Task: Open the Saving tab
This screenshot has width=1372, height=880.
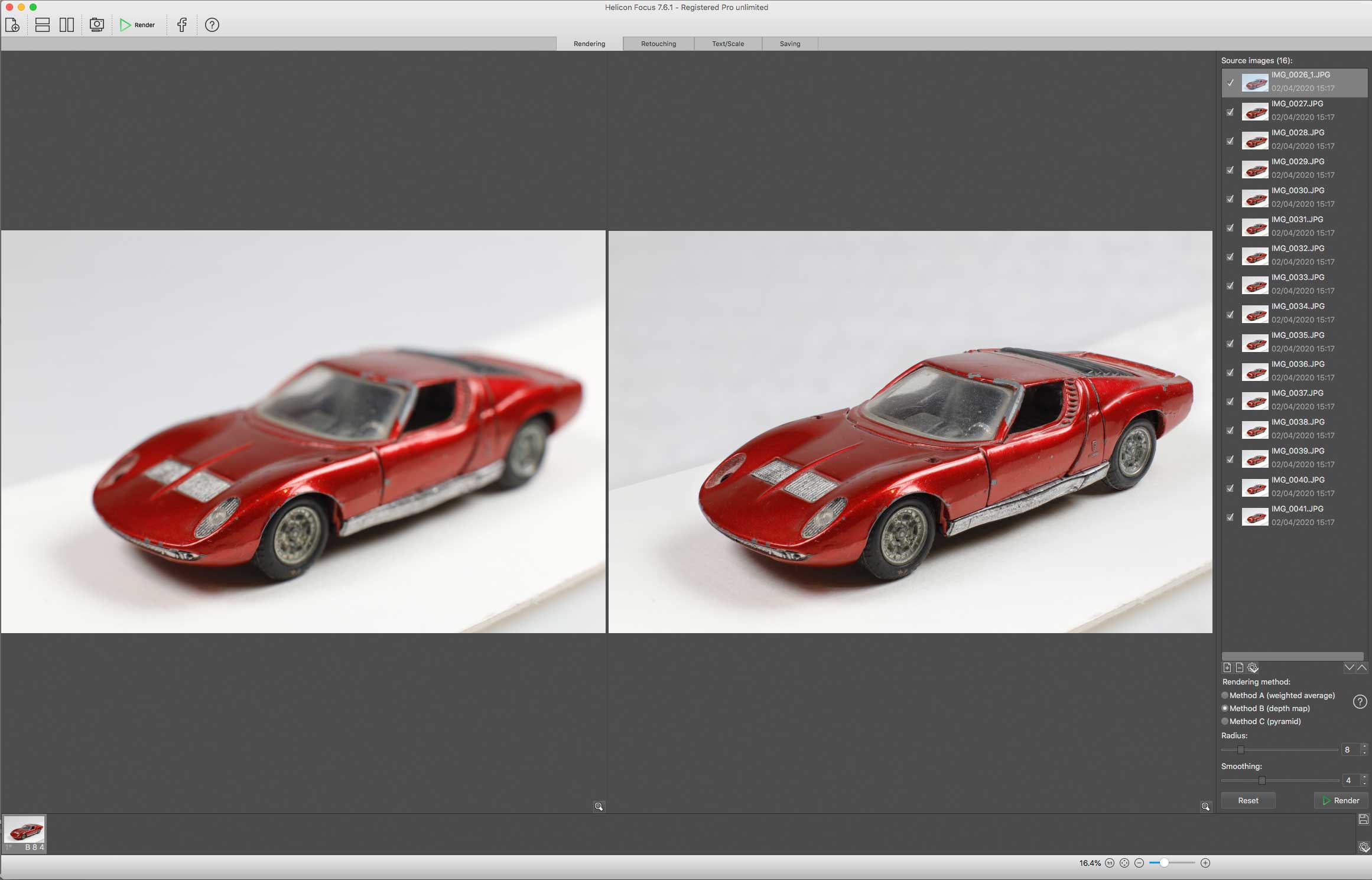Action: point(790,44)
